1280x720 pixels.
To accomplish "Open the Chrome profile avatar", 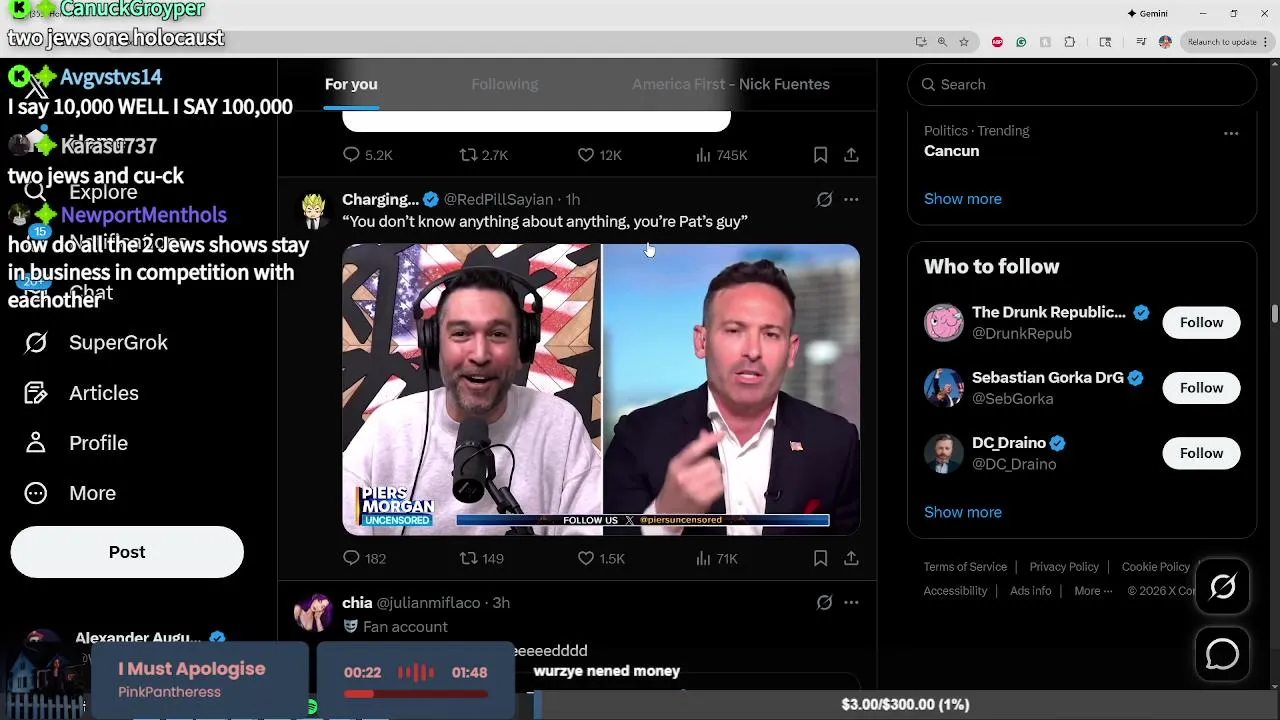I will click(x=1165, y=42).
